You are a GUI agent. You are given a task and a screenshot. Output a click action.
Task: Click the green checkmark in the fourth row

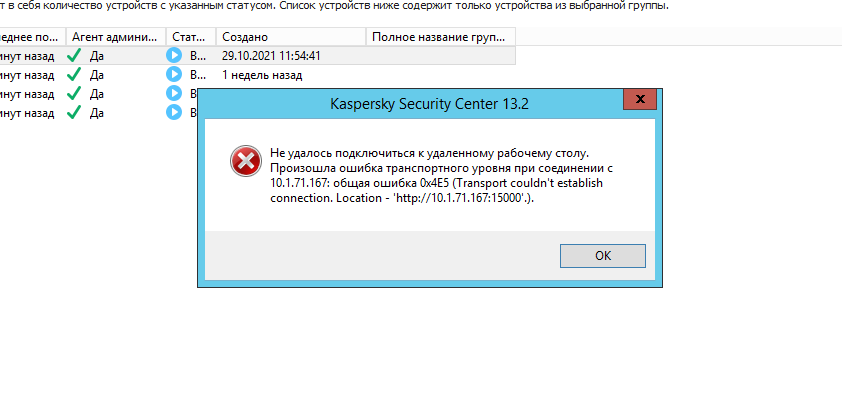[x=73, y=113]
